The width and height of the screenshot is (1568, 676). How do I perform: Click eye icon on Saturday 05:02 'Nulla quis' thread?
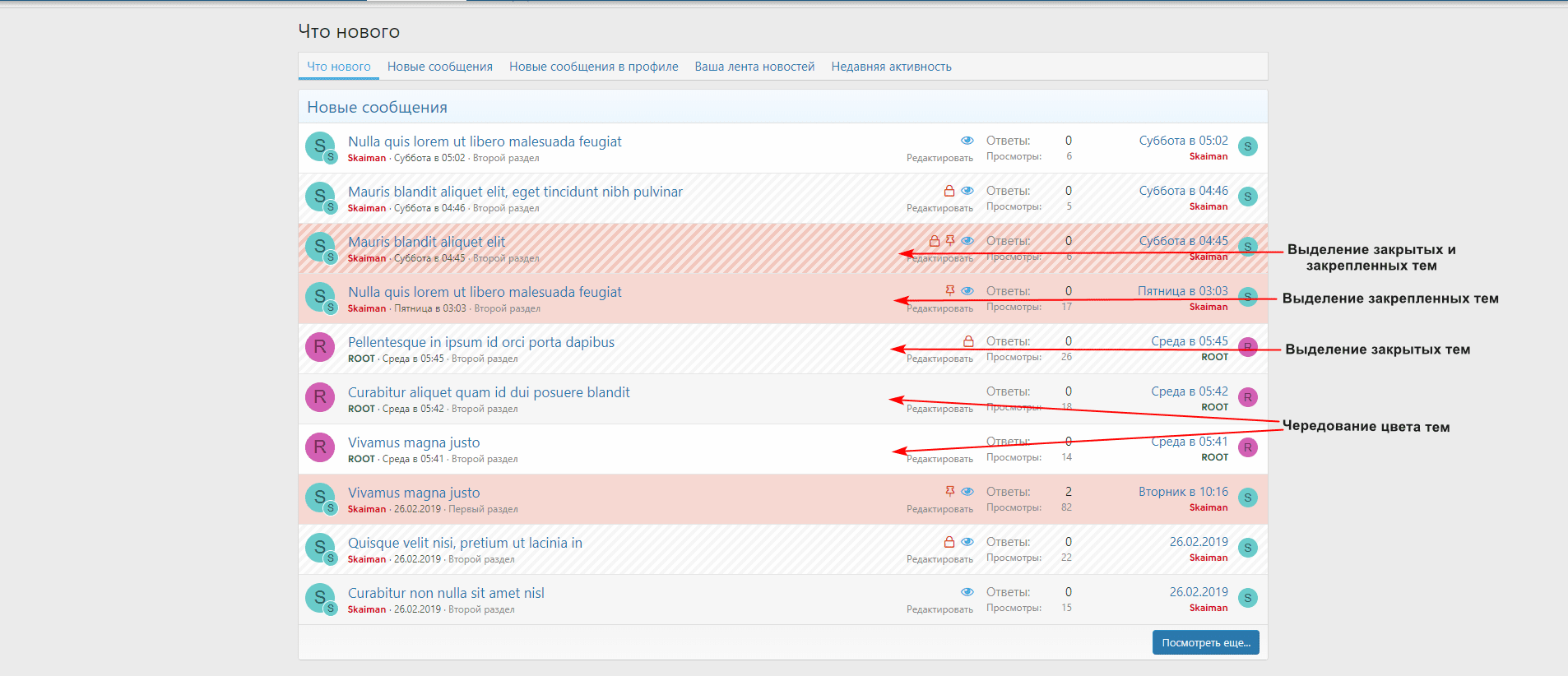tap(967, 141)
